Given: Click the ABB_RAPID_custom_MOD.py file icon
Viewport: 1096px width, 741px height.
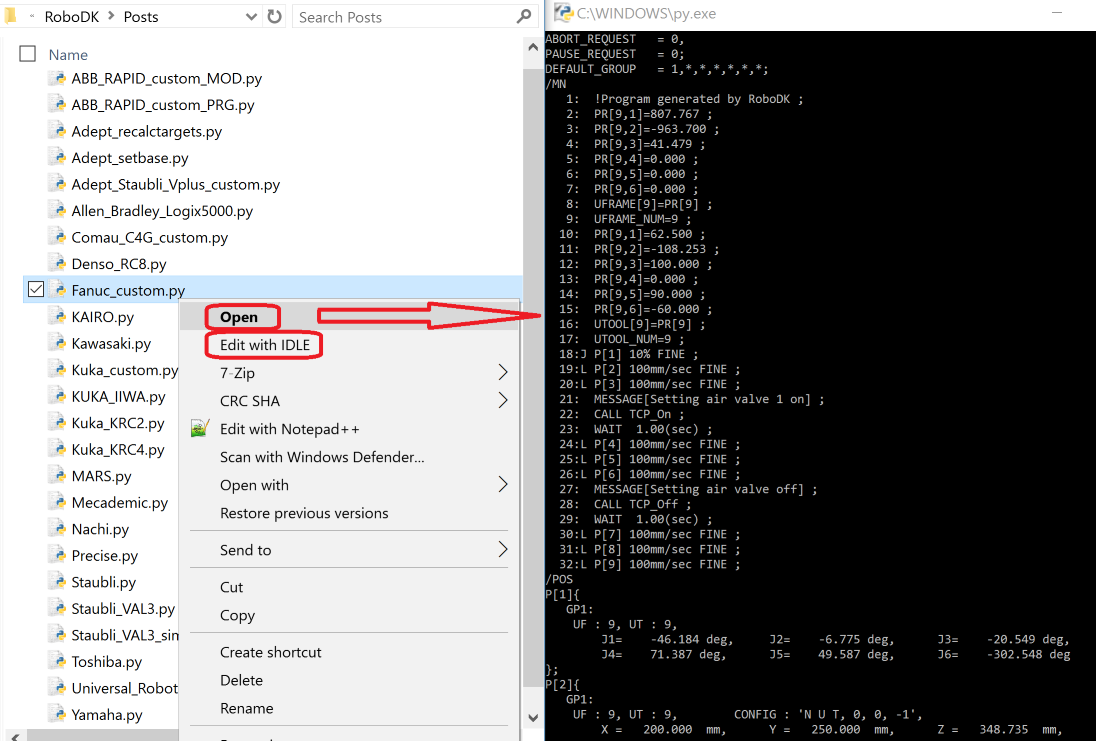Looking at the screenshot, I should click(x=58, y=78).
